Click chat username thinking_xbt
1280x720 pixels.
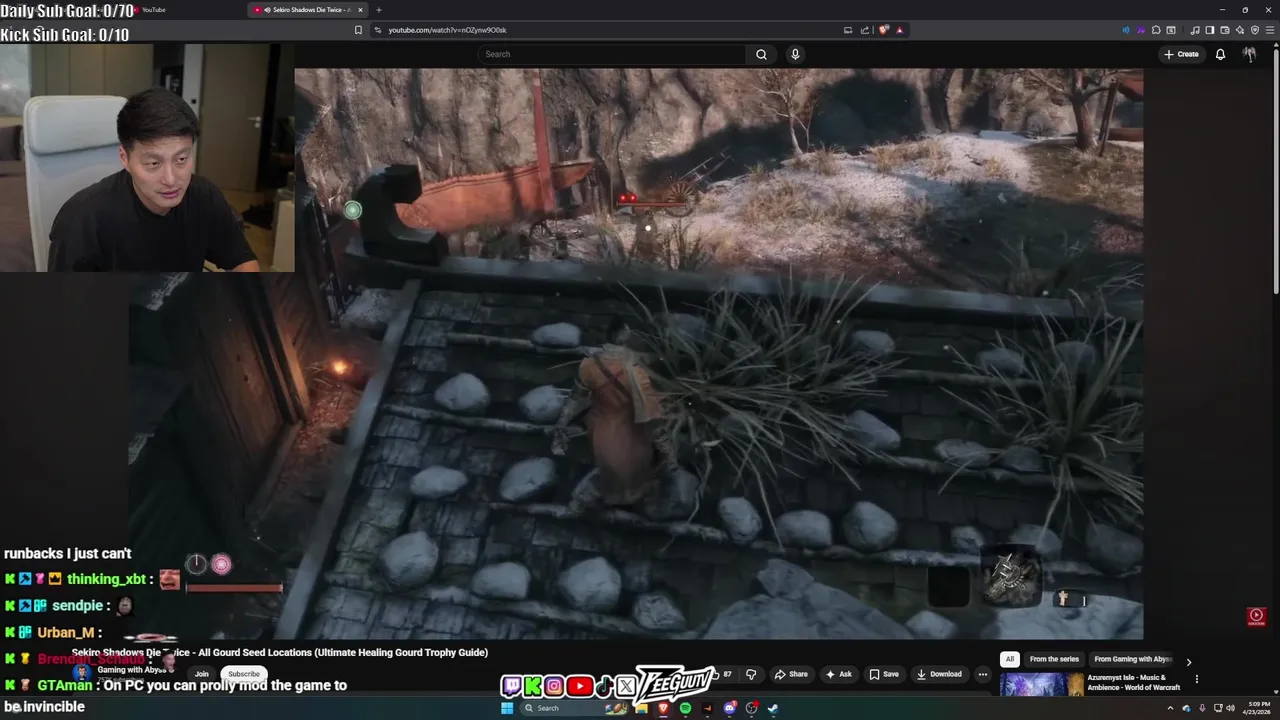[x=106, y=580]
